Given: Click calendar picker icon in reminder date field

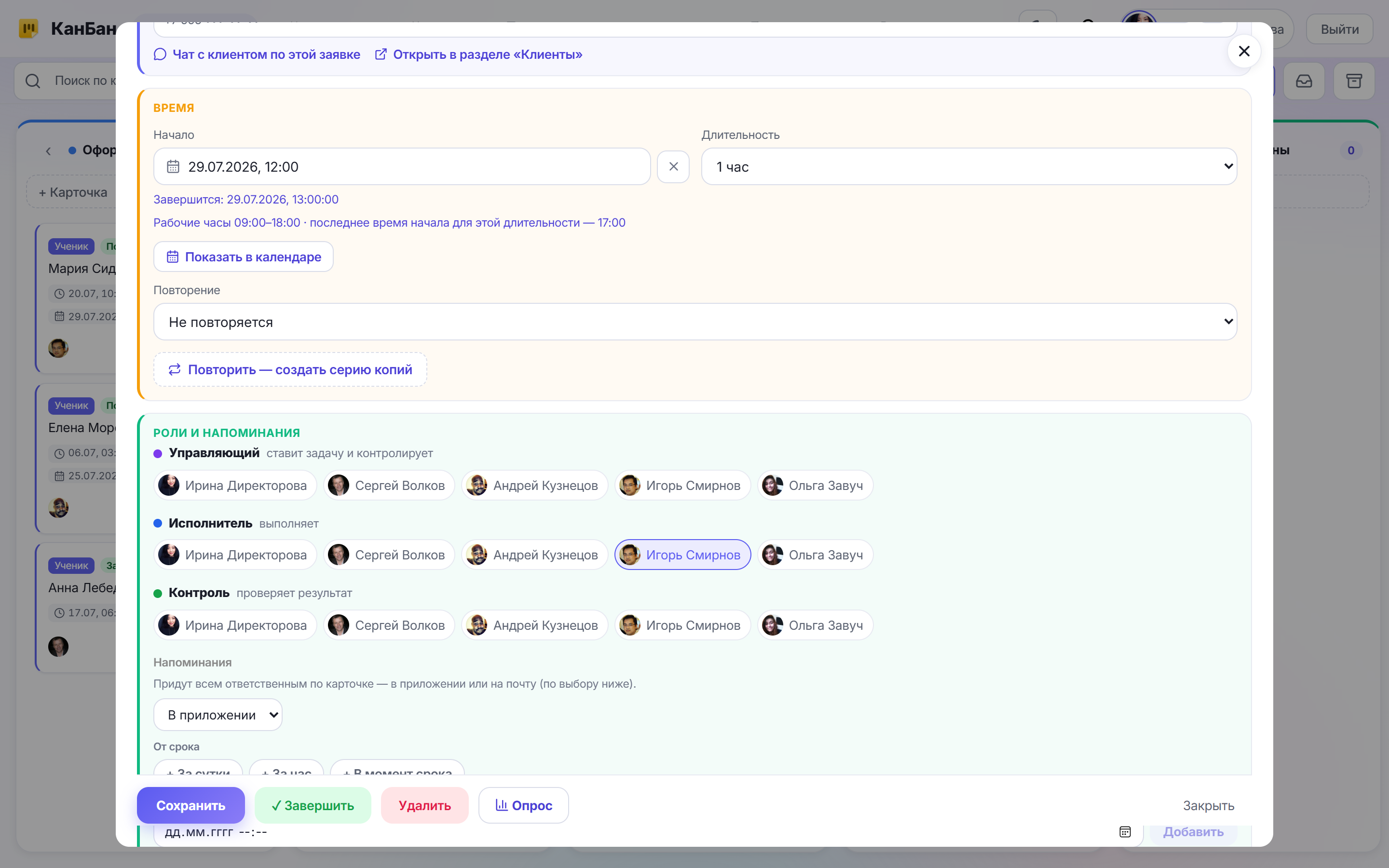Looking at the screenshot, I should click(x=1125, y=832).
